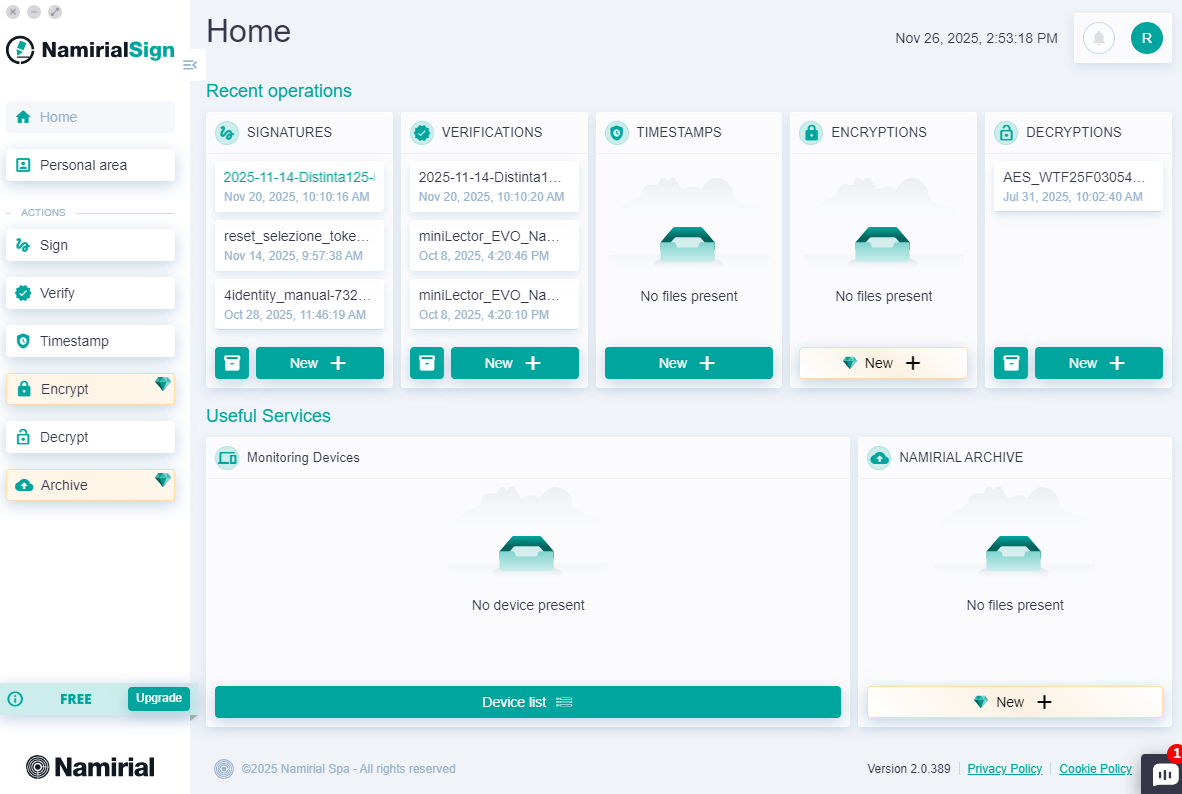Click the notification bell icon
Image resolution: width=1182 pixels, height=794 pixels.
click(1098, 39)
